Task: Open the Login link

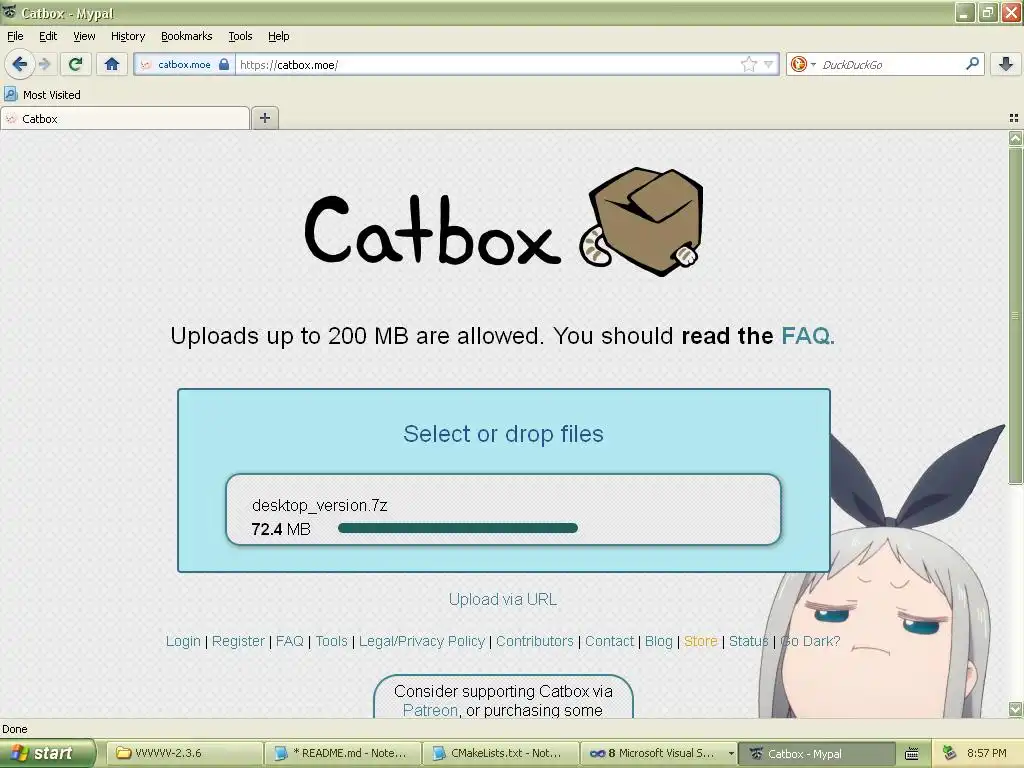Action: tap(183, 641)
